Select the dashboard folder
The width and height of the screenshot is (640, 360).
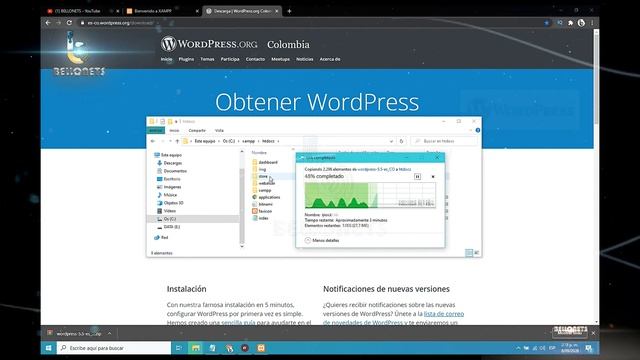(x=265, y=162)
